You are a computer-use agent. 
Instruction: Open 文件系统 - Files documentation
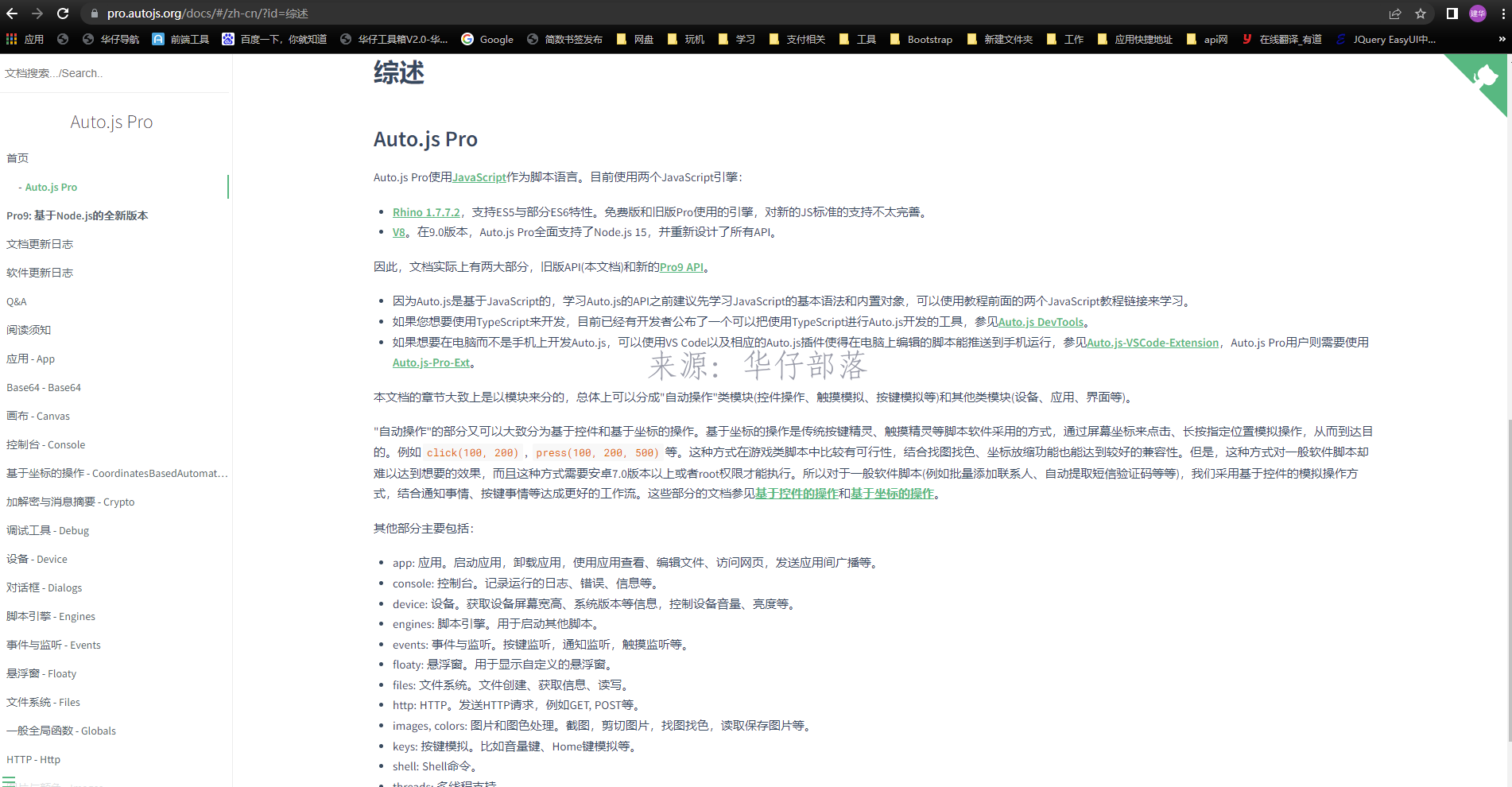pyautogui.click(x=43, y=702)
